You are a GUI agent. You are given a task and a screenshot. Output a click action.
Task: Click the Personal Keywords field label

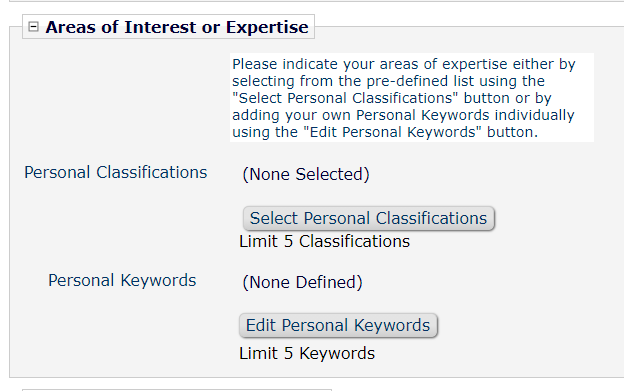122,280
